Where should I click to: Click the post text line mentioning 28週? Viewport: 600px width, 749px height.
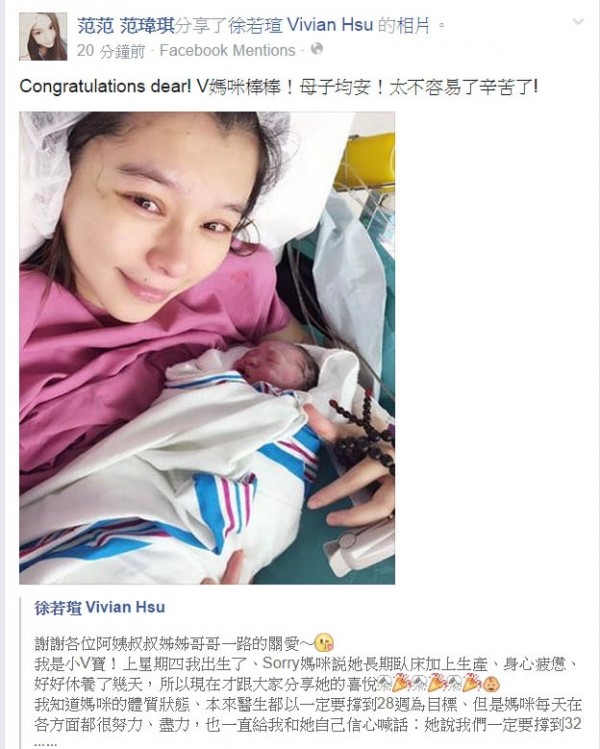click(308, 705)
